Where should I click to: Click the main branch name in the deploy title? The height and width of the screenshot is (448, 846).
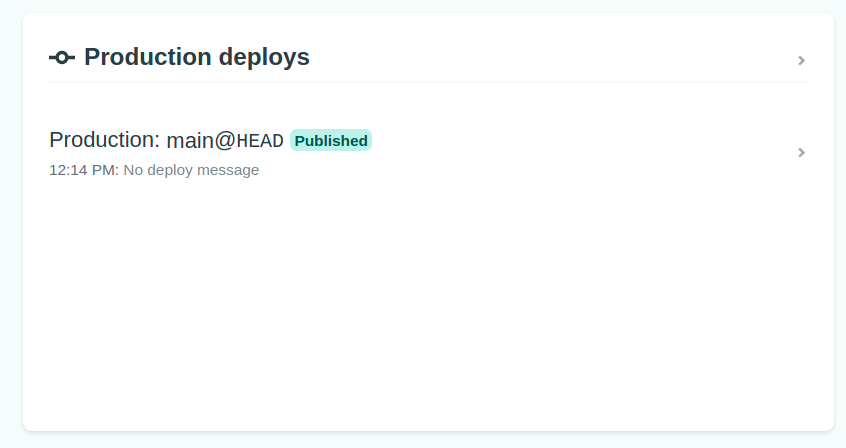[x=190, y=141]
